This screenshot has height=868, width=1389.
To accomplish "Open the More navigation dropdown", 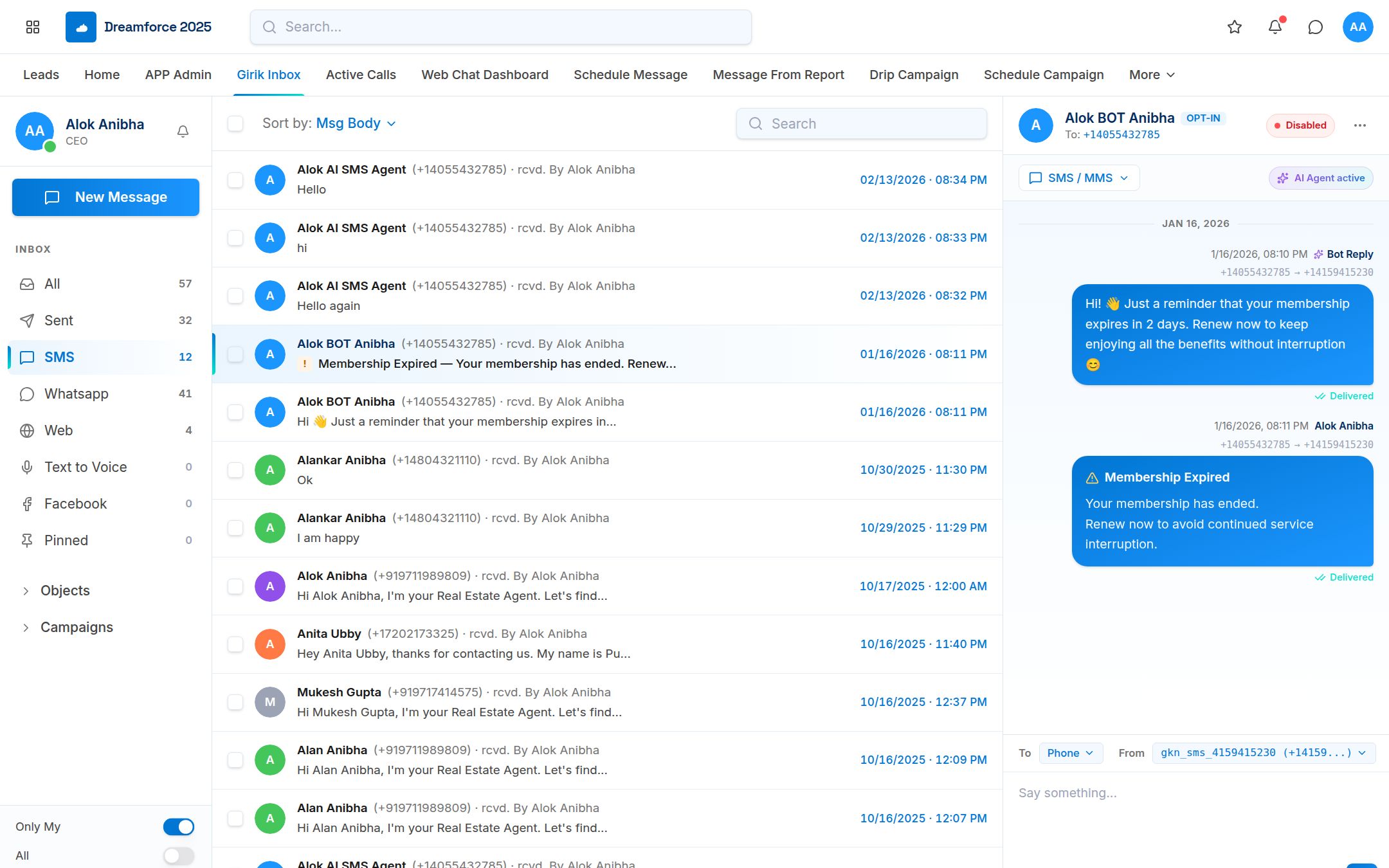I will click(1152, 75).
